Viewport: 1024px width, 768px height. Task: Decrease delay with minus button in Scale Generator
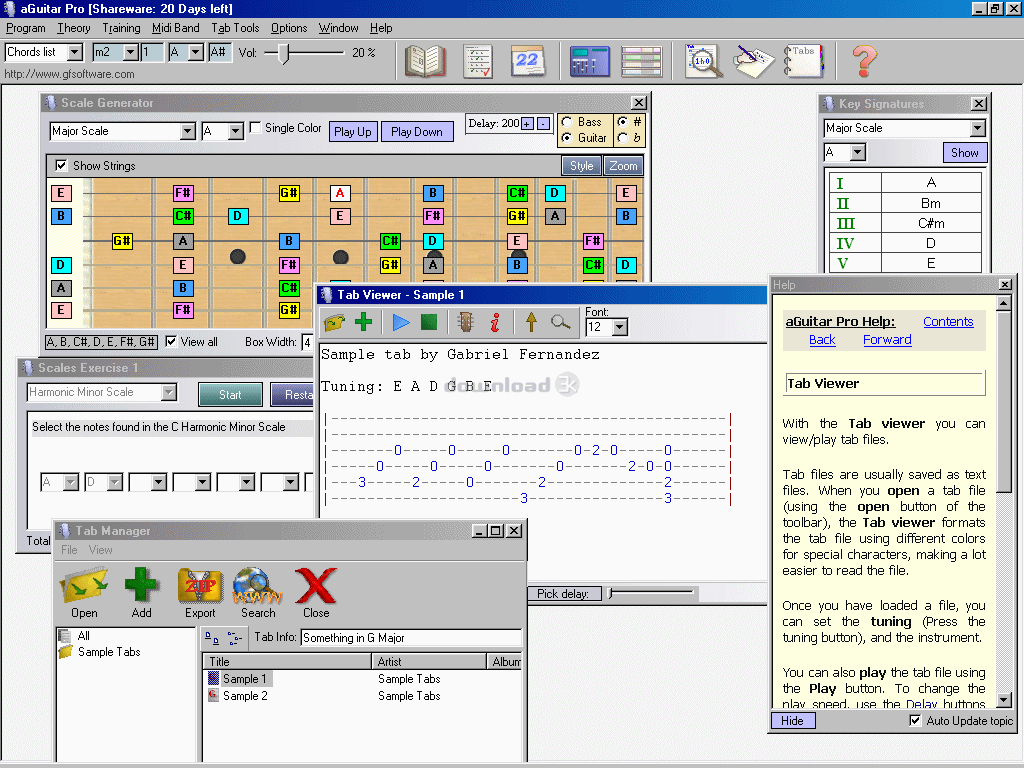(543, 123)
